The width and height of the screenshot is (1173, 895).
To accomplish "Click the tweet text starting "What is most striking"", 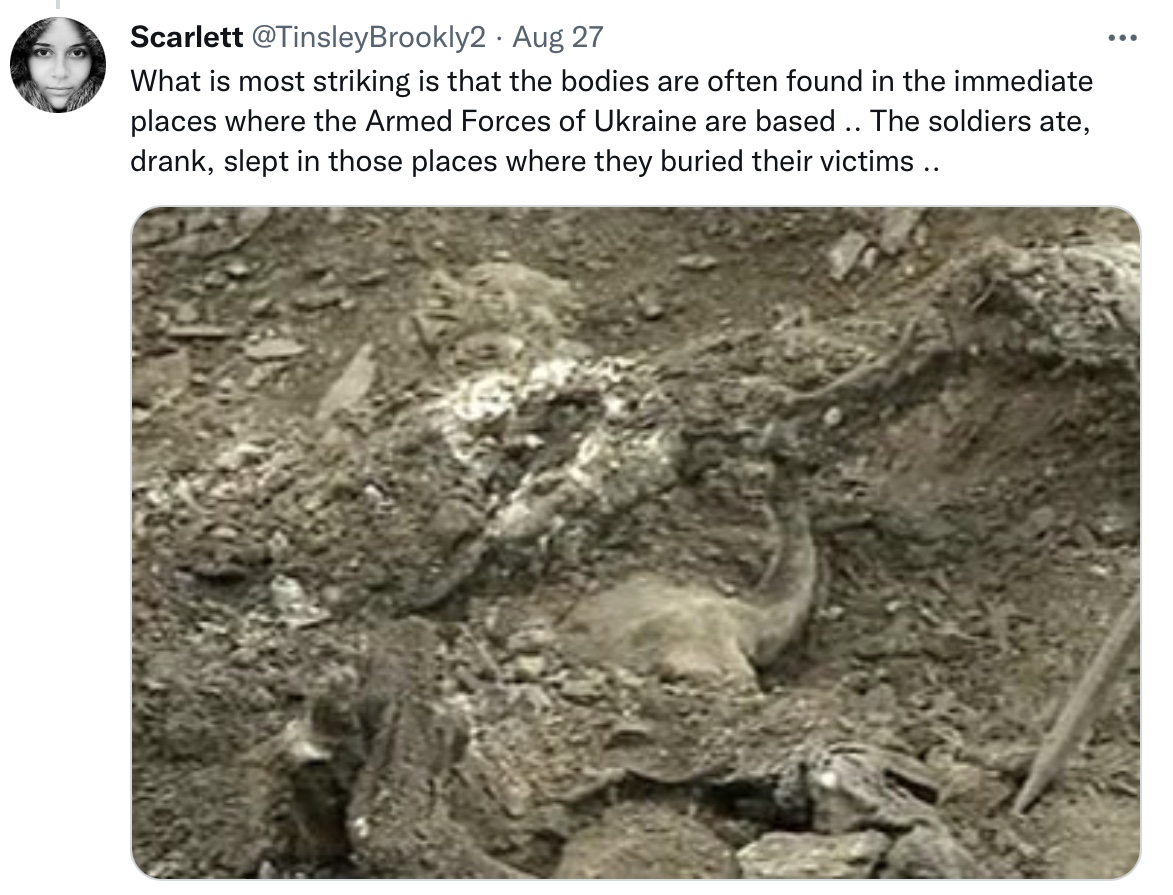I will pos(611,121).
